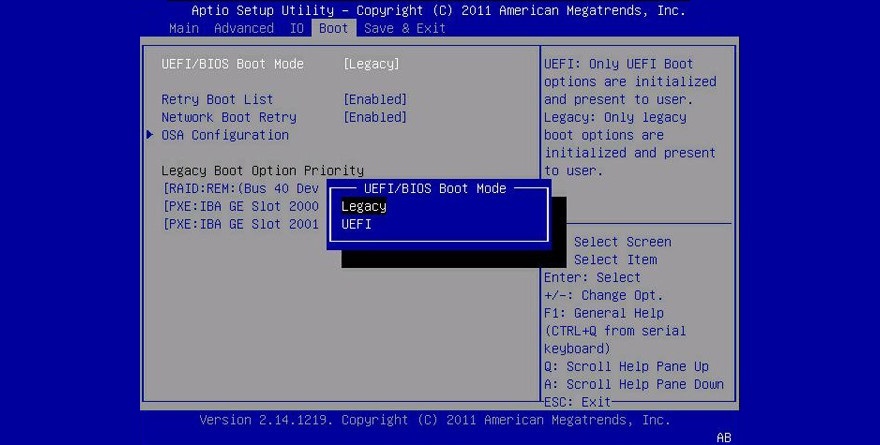The image size is (880, 445).
Task: Go to the Save & Exit tab
Action: click(x=405, y=28)
